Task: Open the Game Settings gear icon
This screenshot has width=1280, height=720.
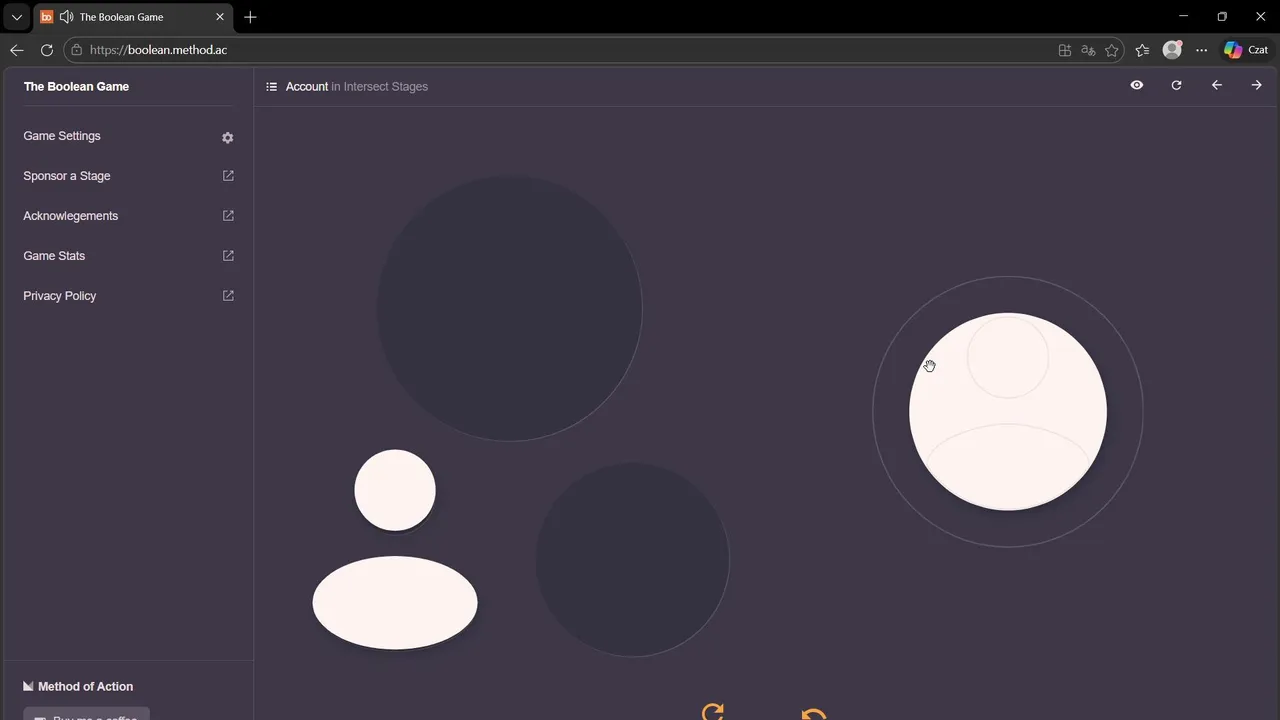Action: click(x=228, y=137)
